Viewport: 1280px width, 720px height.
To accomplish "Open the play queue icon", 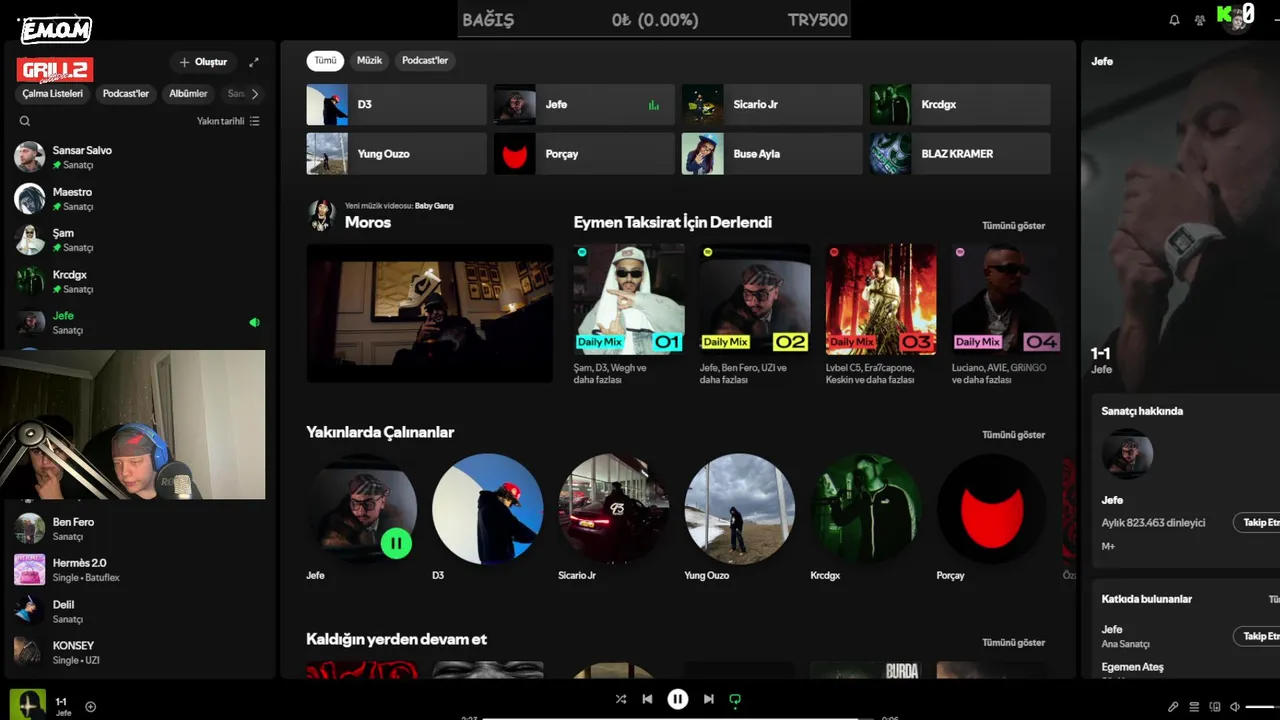I will (1195, 707).
